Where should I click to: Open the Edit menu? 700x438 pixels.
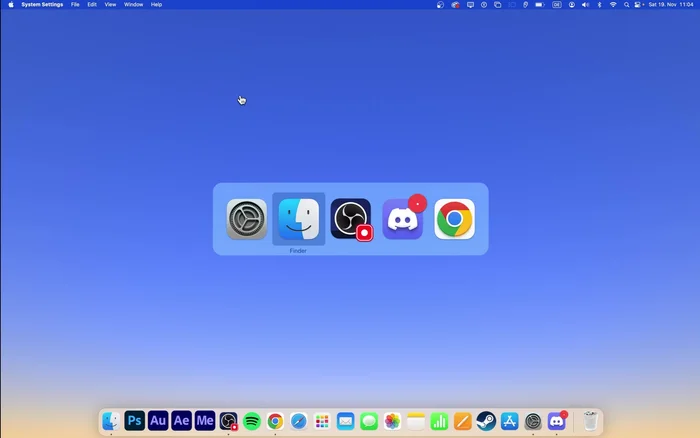pos(92,4)
